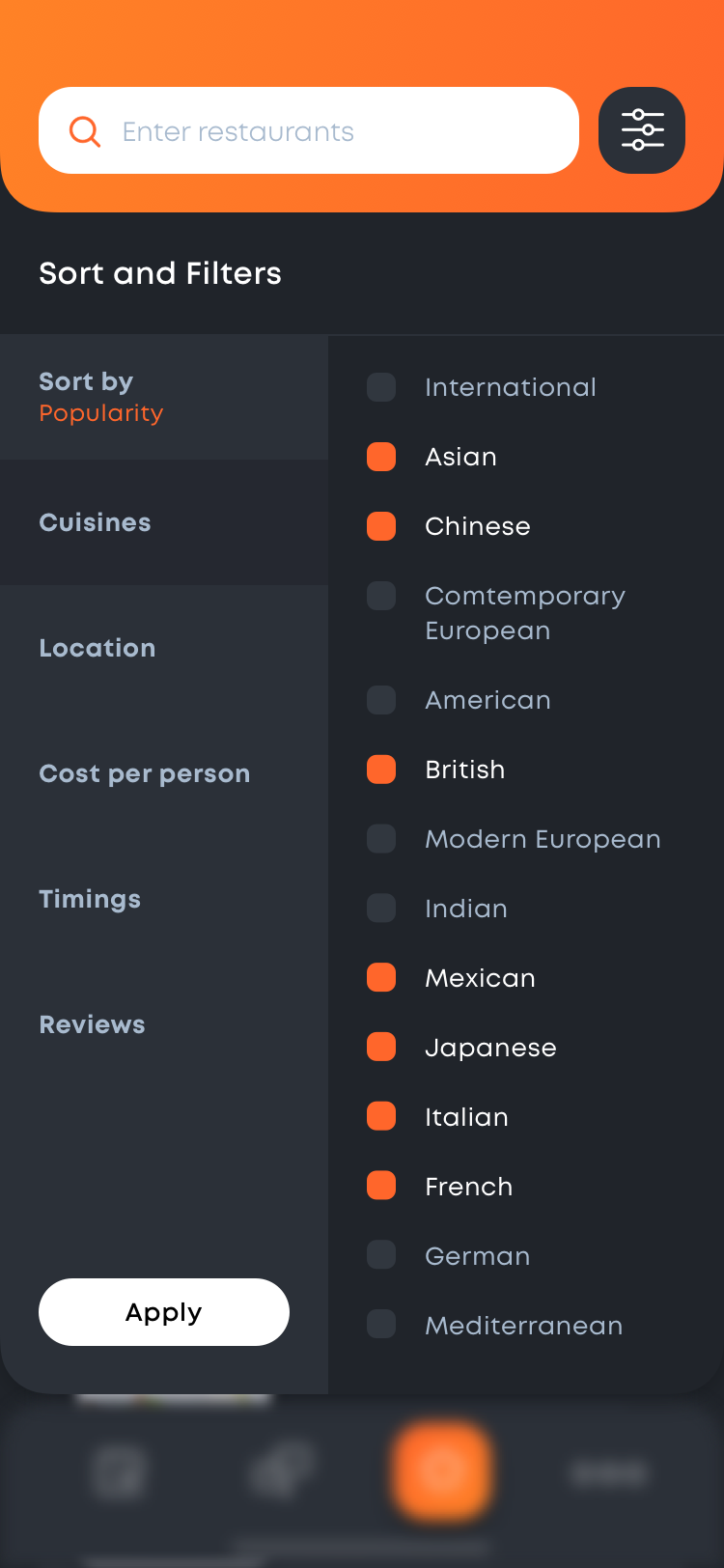Switch to the Location filter tab
This screenshot has width=724, height=1568.
pos(164,648)
